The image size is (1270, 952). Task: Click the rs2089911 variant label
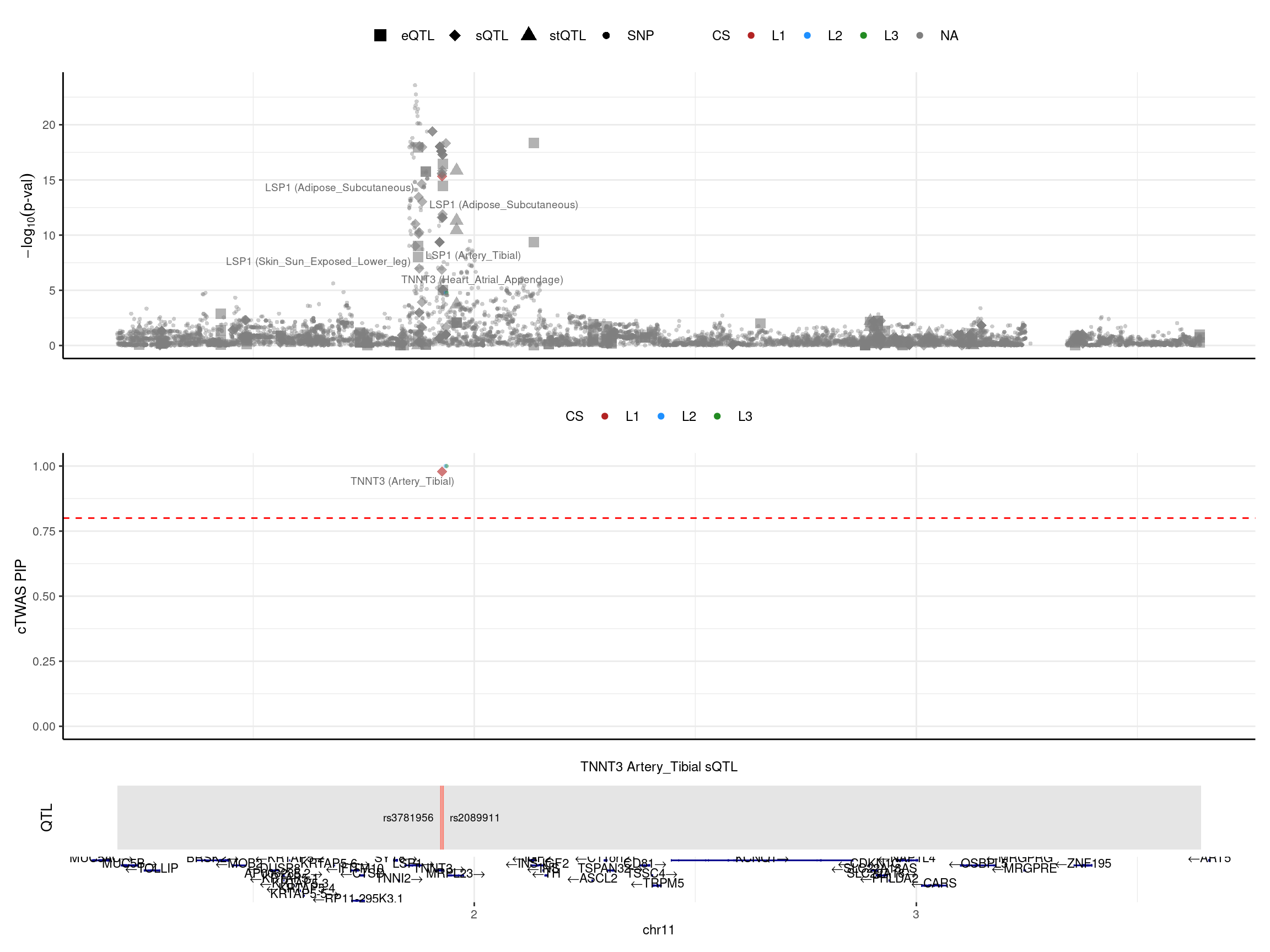(474, 818)
